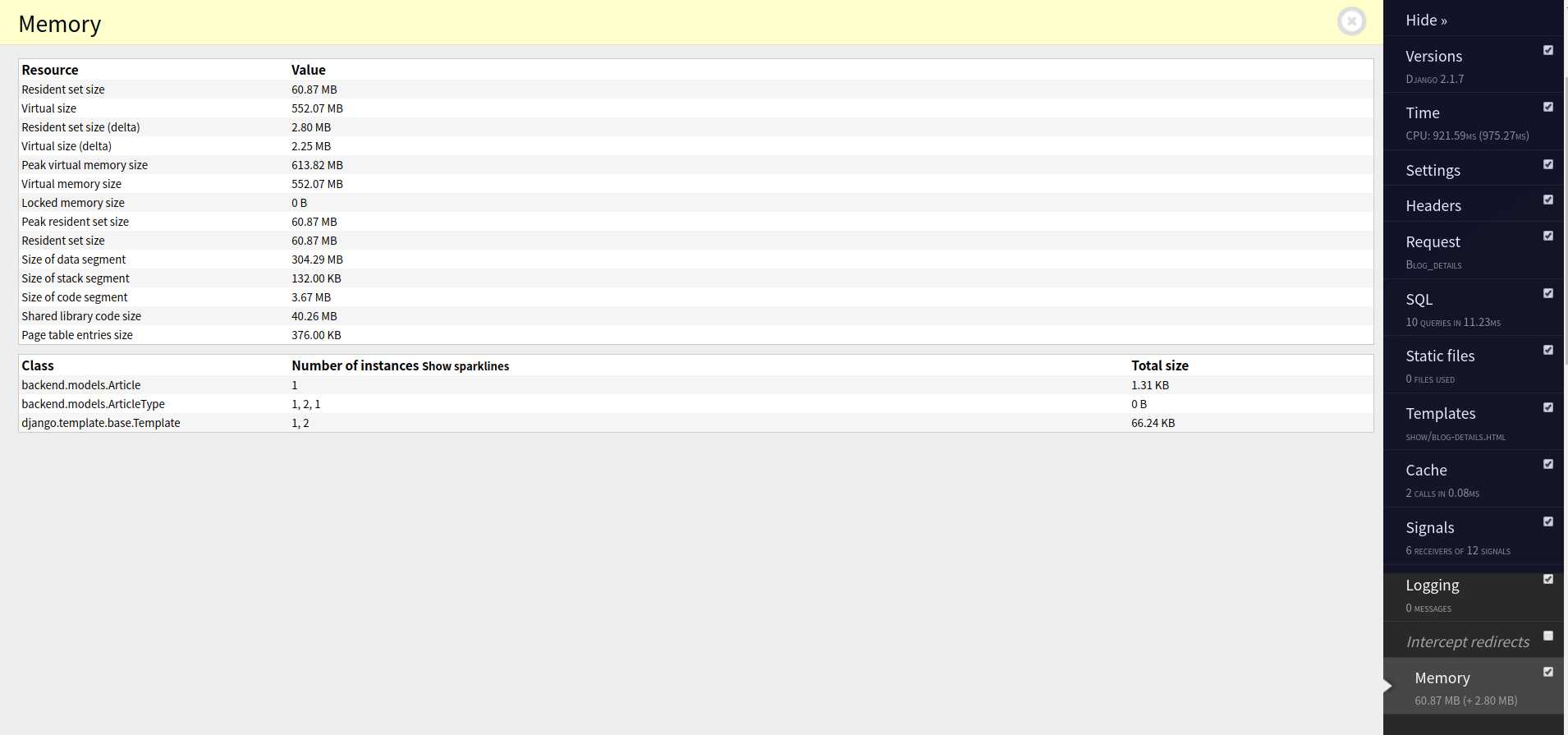
Task: Hide the debug toolbar sidebar
Action: (1426, 20)
